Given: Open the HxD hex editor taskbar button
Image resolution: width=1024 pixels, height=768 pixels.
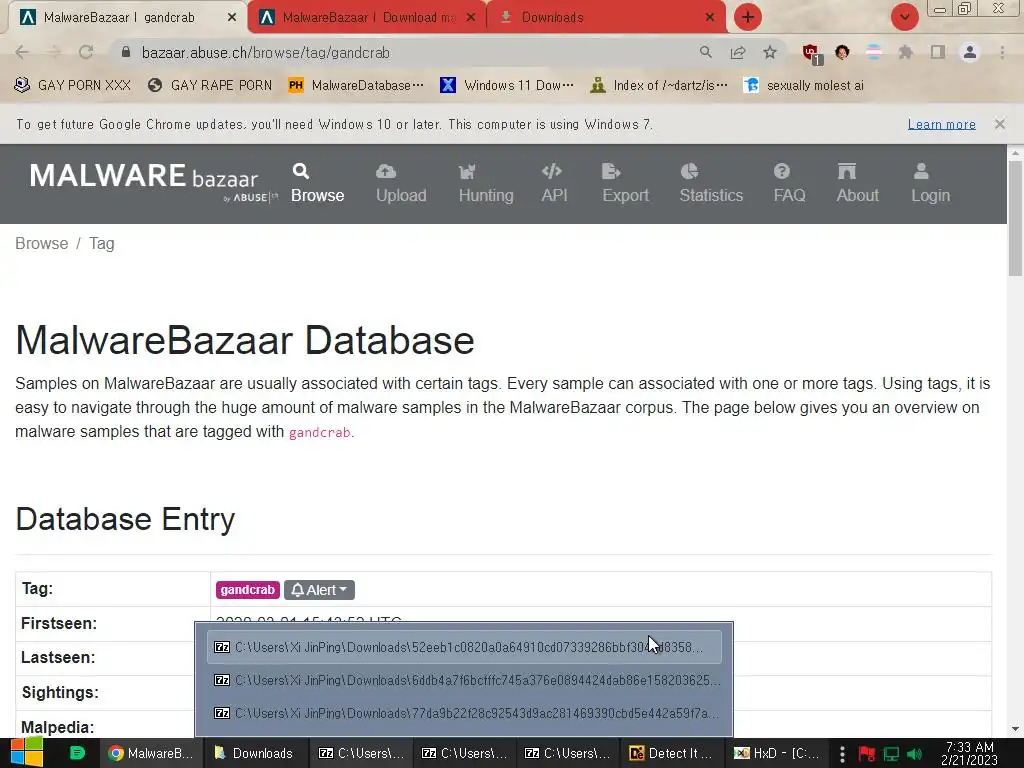Looking at the screenshot, I should click(x=775, y=753).
